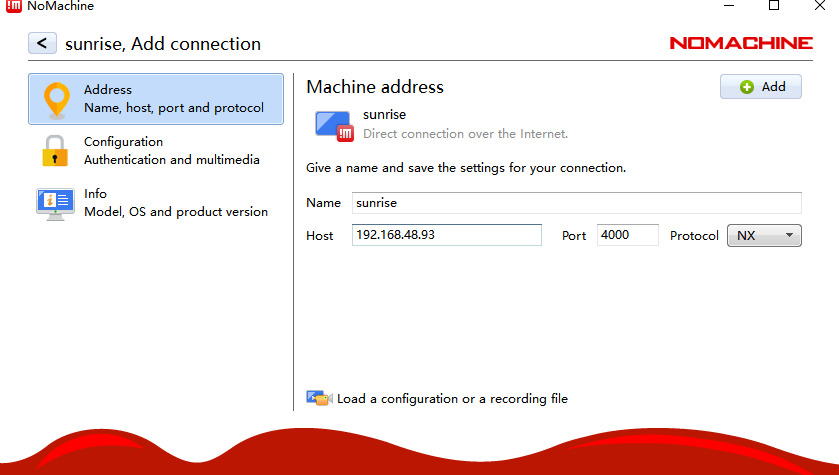Focus the Name field containing sunrise
Screen dimensions: 839x475
pyautogui.click(x=576, y=203)
